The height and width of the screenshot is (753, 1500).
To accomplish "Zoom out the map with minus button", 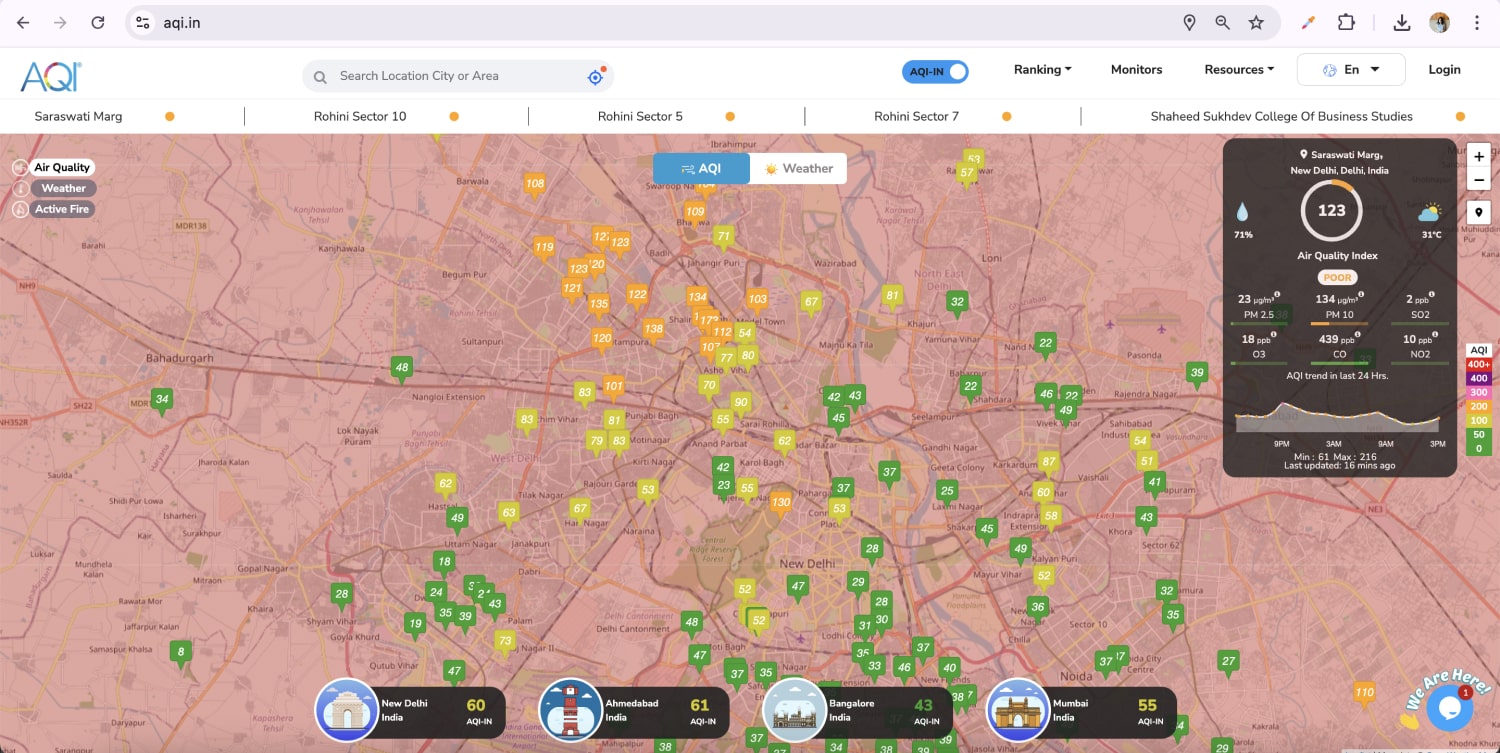I will [1479, 180].
